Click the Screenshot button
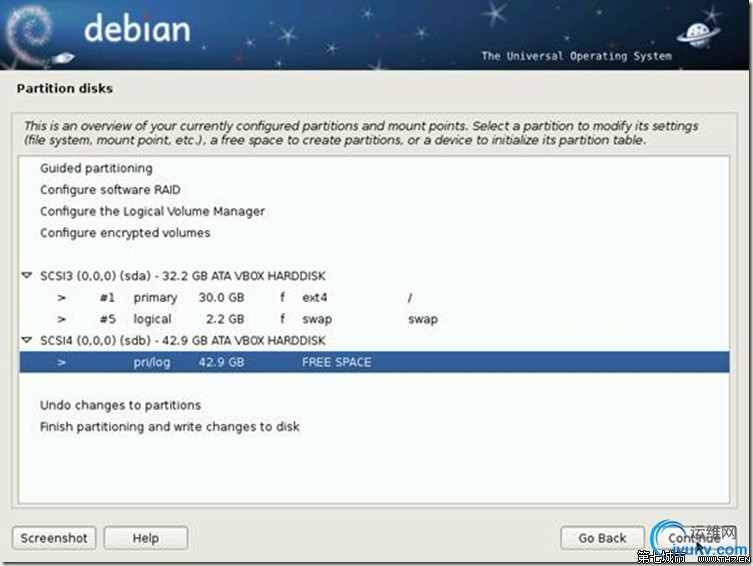 pos(54,538)
